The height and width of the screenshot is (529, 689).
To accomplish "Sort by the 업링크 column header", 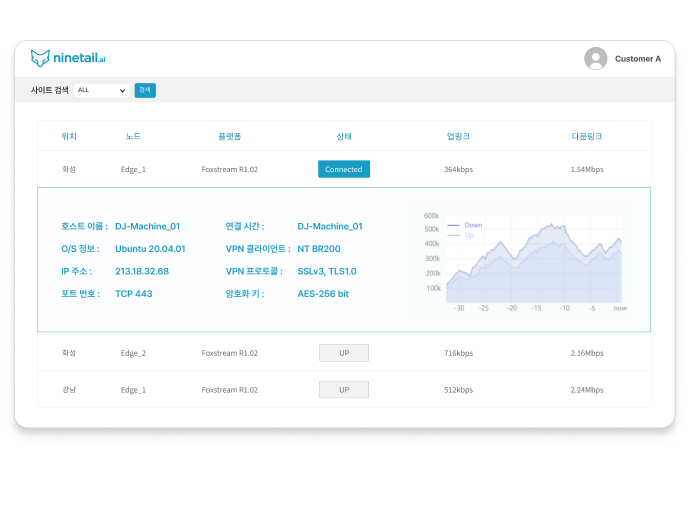I will [x=458, y=136].
